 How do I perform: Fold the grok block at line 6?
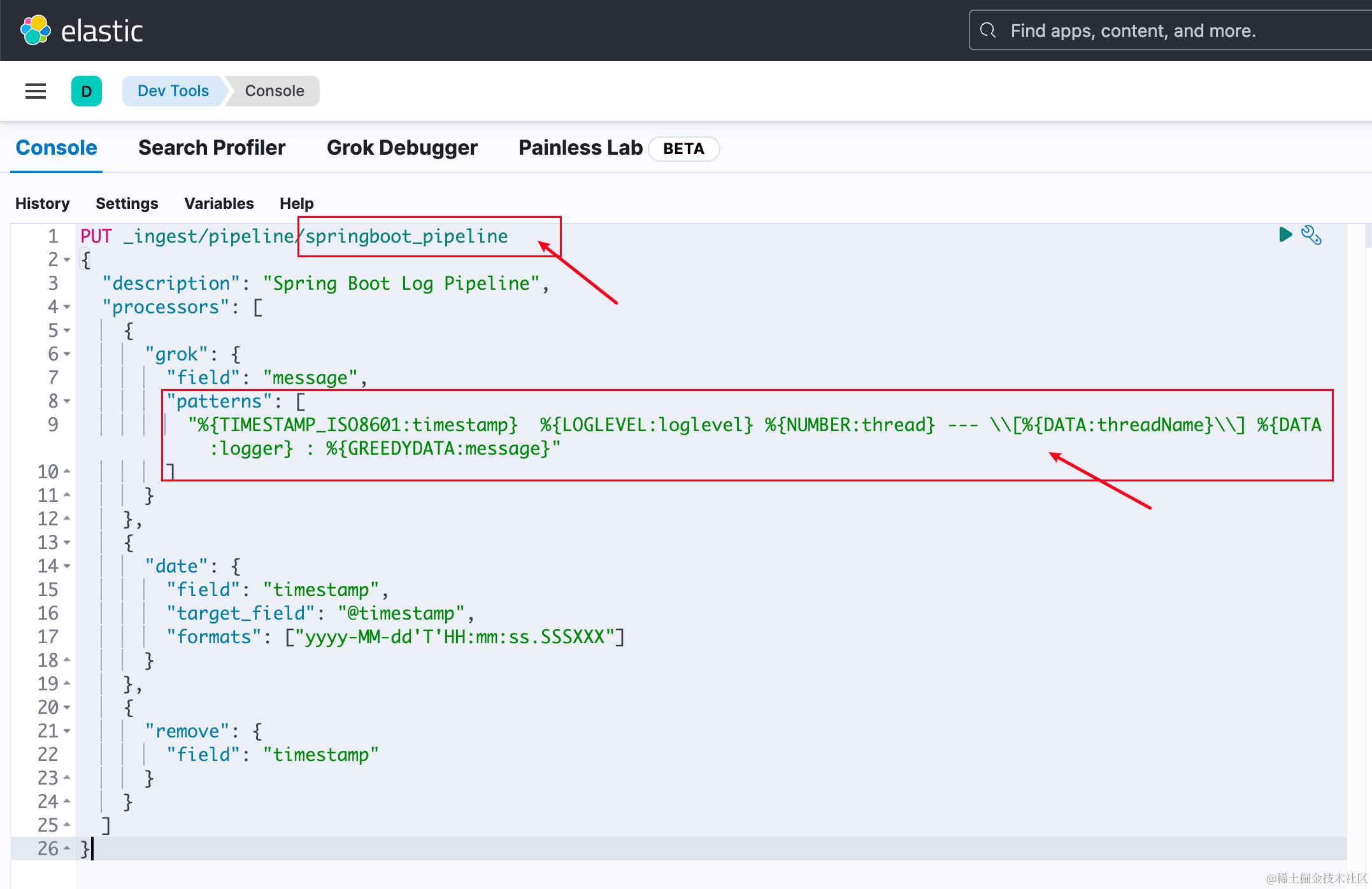coord(67,354)
